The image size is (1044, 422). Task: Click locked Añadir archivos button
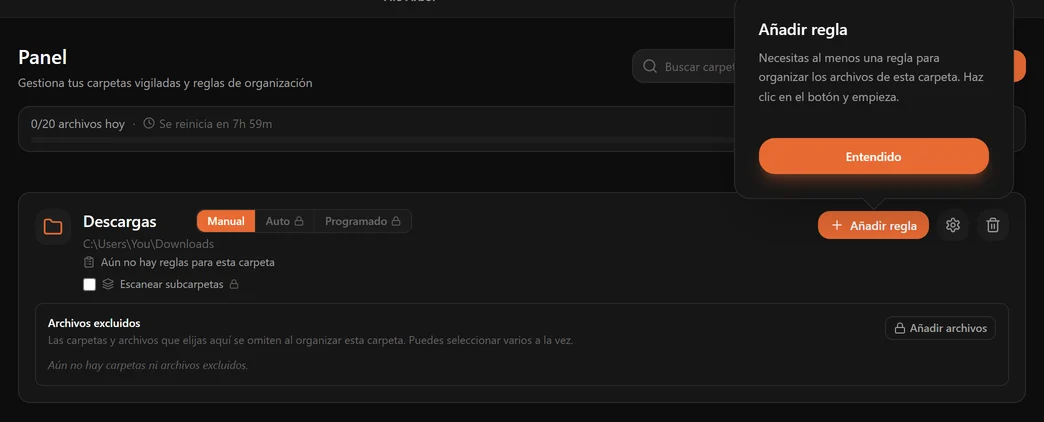[940, 328]
